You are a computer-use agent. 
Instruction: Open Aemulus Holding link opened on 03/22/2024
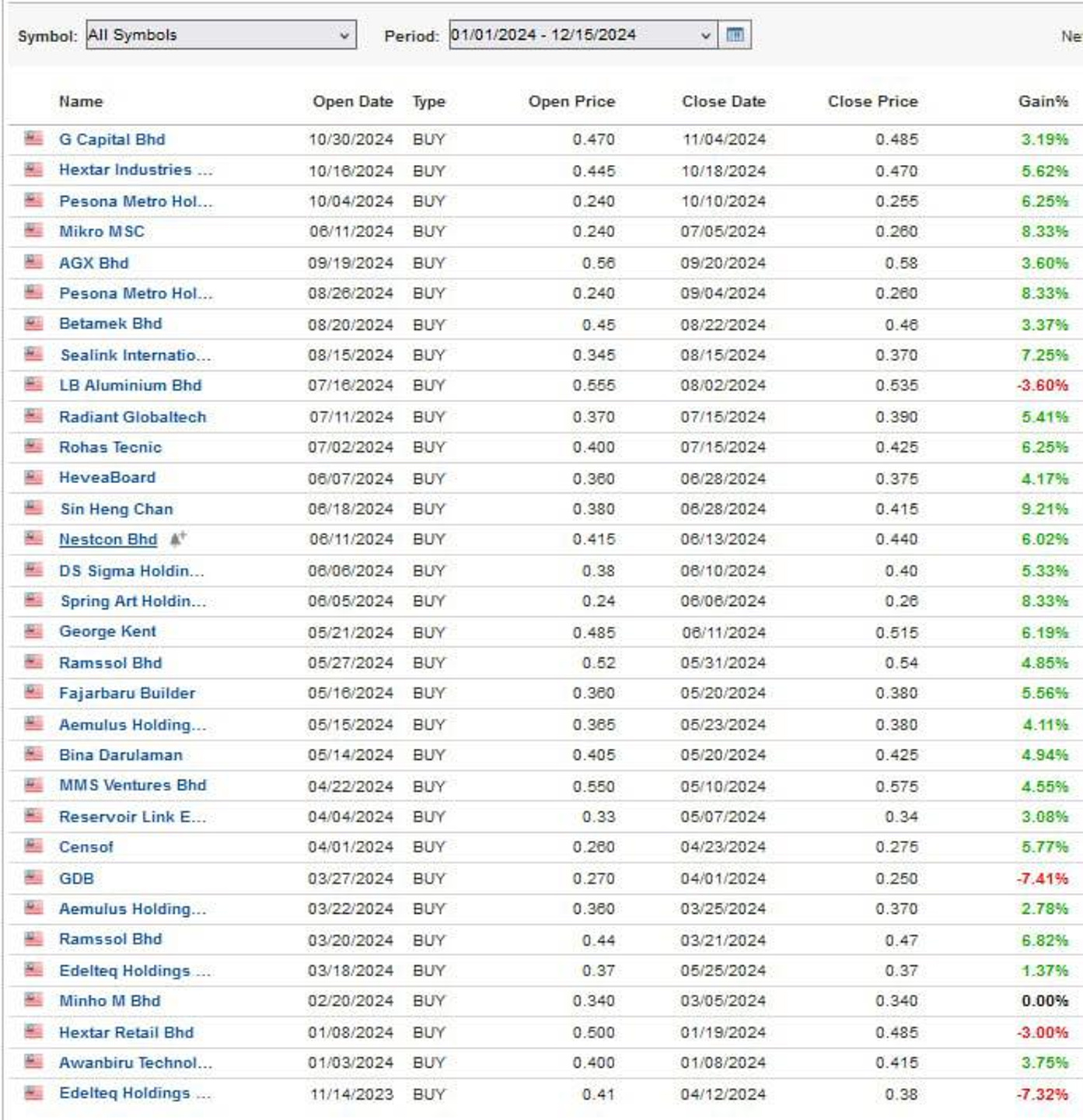pos(133,908)
